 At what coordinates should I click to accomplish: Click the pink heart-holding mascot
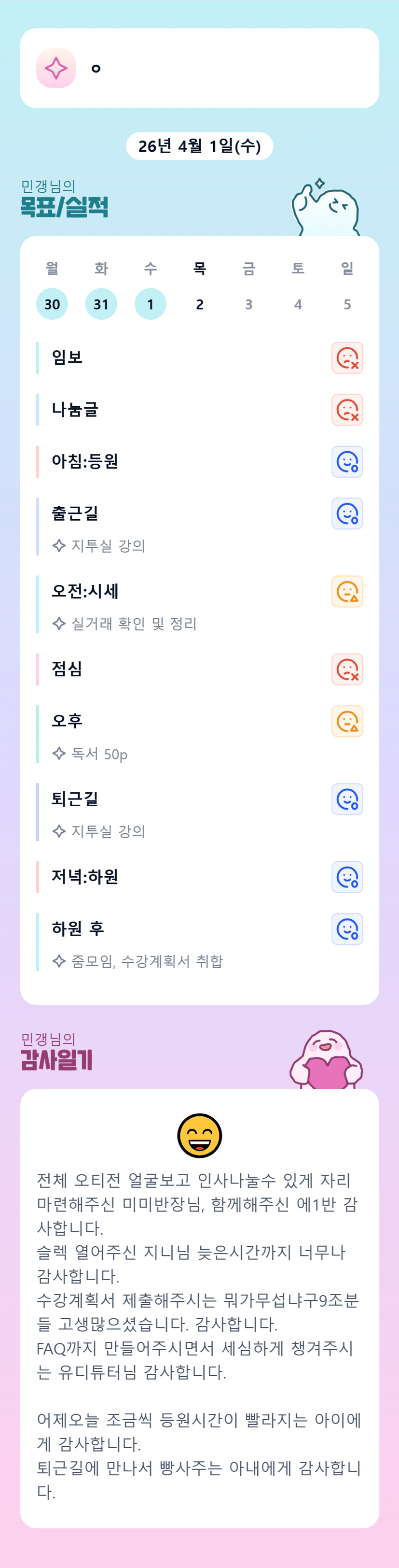point(326,1059)
